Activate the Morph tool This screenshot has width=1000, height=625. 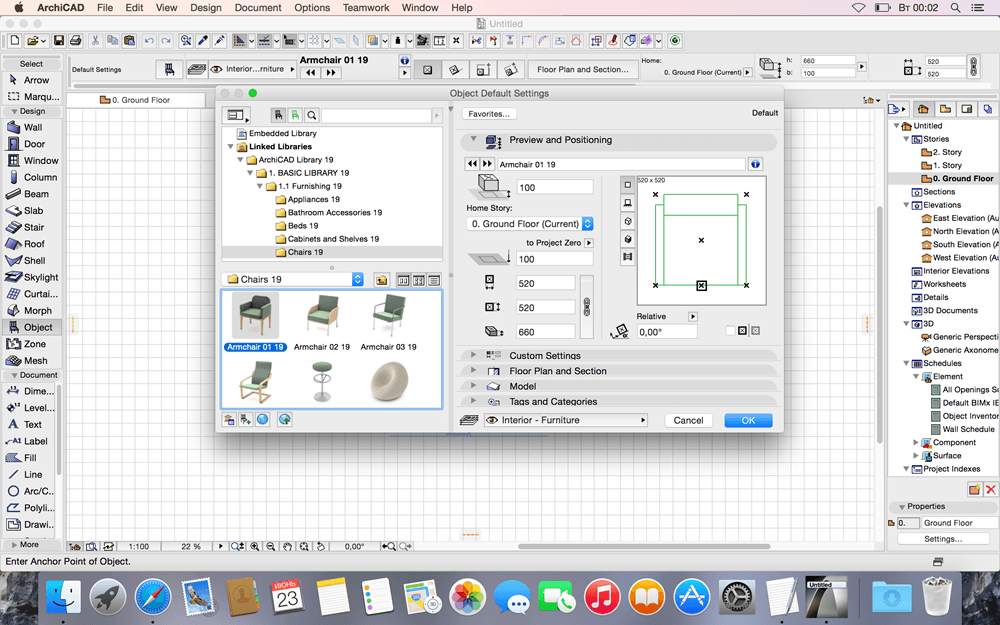click(37, 310)
